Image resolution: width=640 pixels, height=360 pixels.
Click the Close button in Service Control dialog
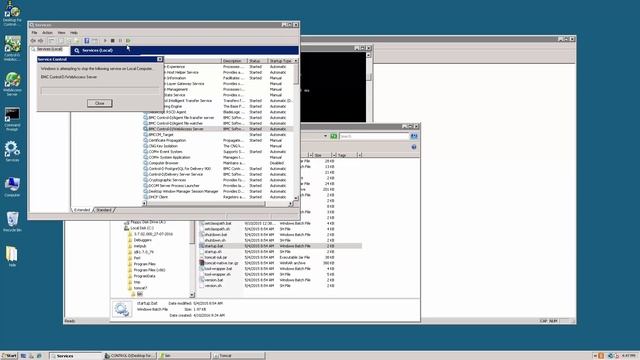(x=100, y=103)
